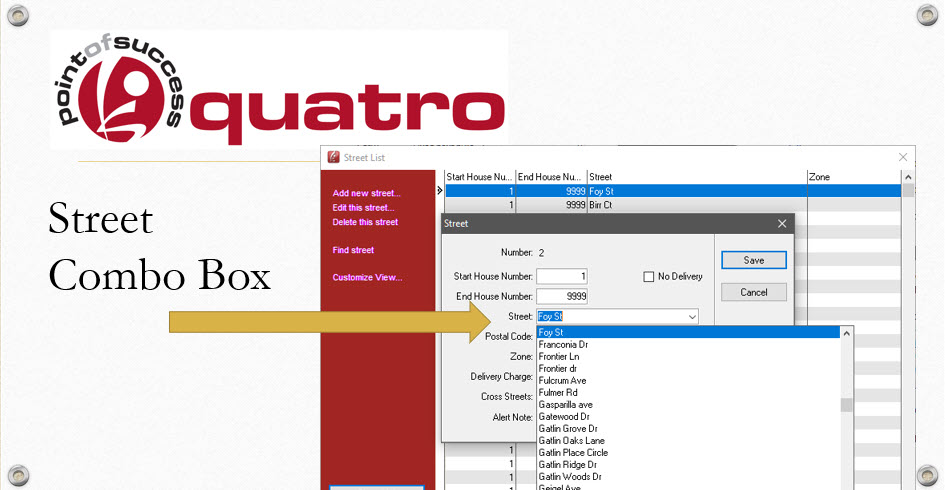Click the Street text field

pos(611,316)
